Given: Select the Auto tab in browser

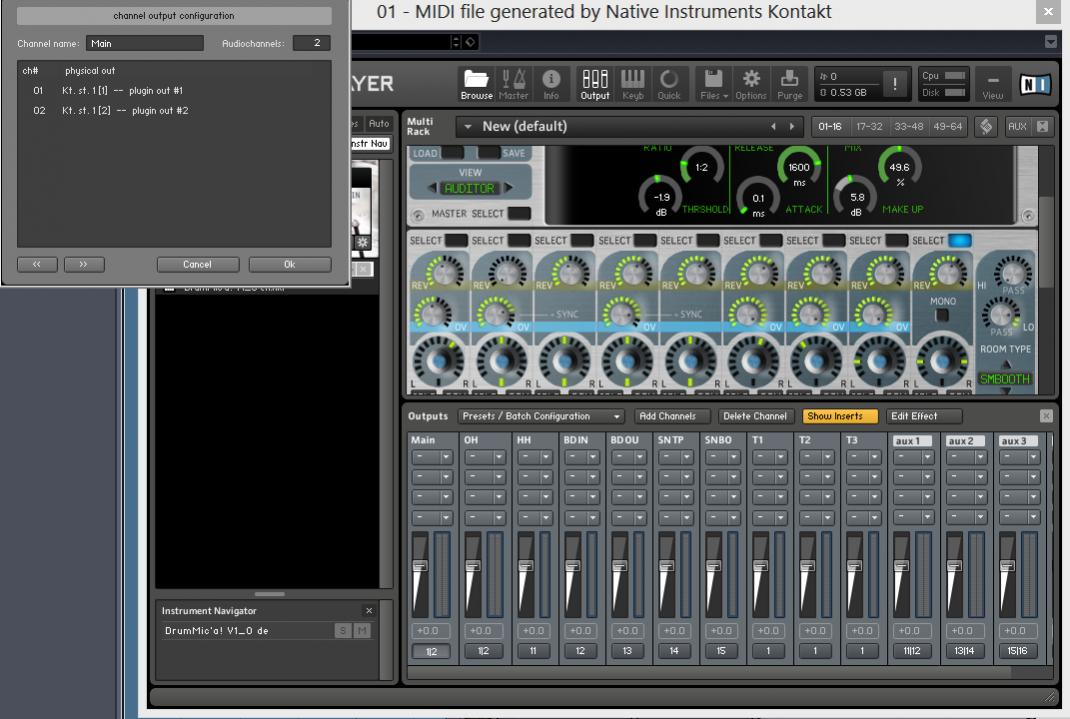Looking at the screenshot, I should coord(379,124).
